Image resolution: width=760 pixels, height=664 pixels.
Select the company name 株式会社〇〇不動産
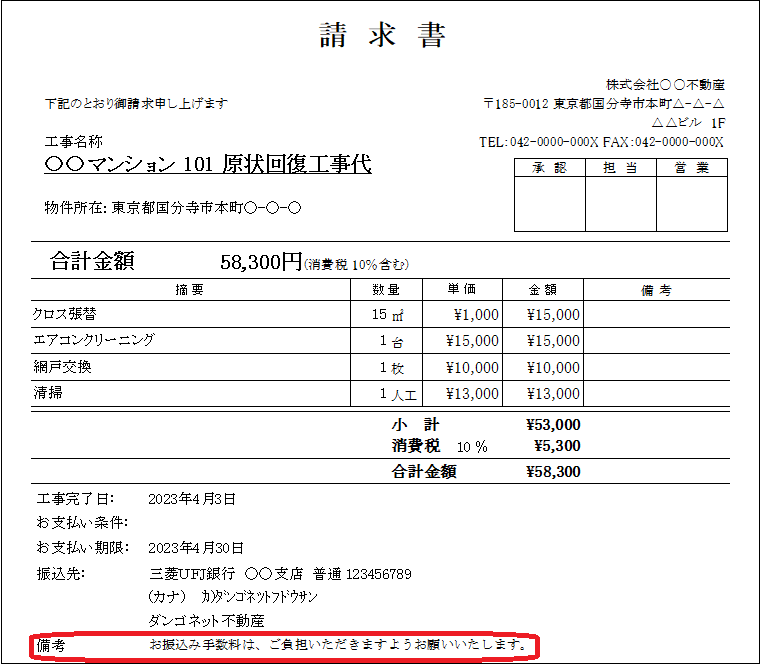665,84
